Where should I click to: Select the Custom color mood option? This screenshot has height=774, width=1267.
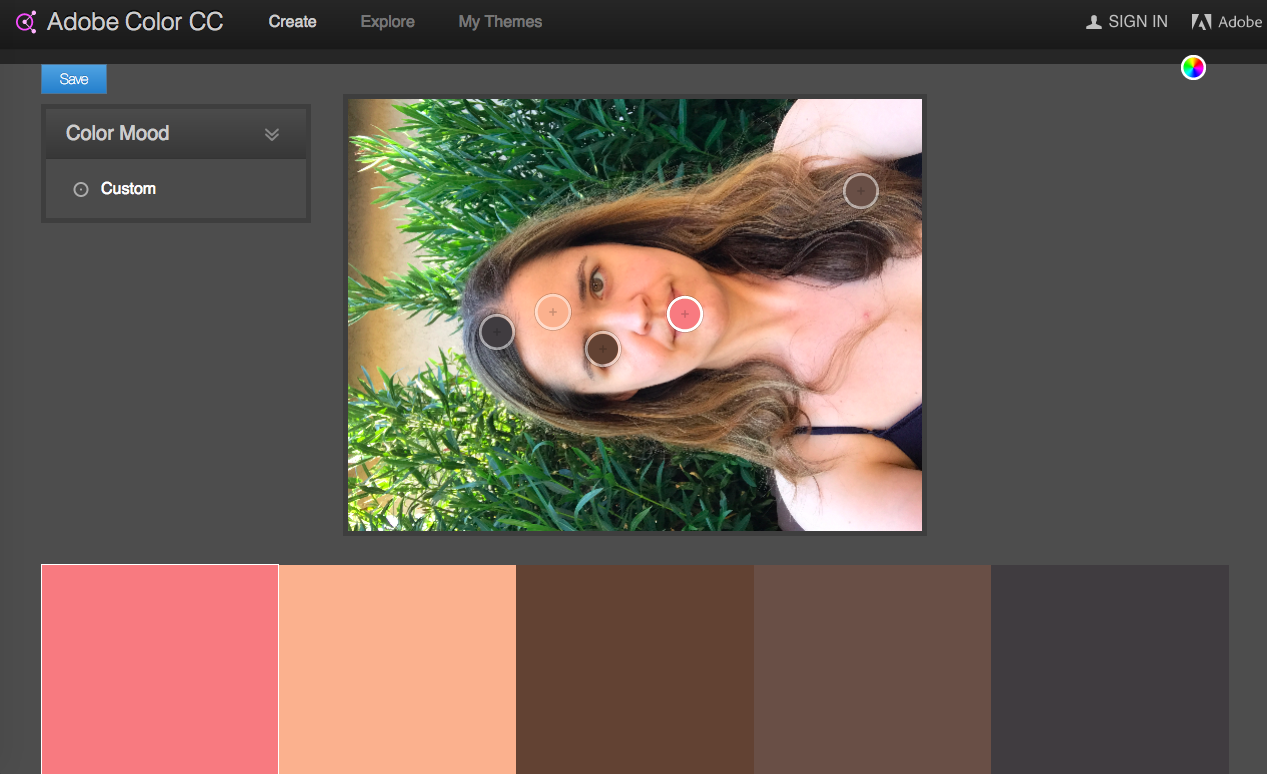click(x=128, y=189)
